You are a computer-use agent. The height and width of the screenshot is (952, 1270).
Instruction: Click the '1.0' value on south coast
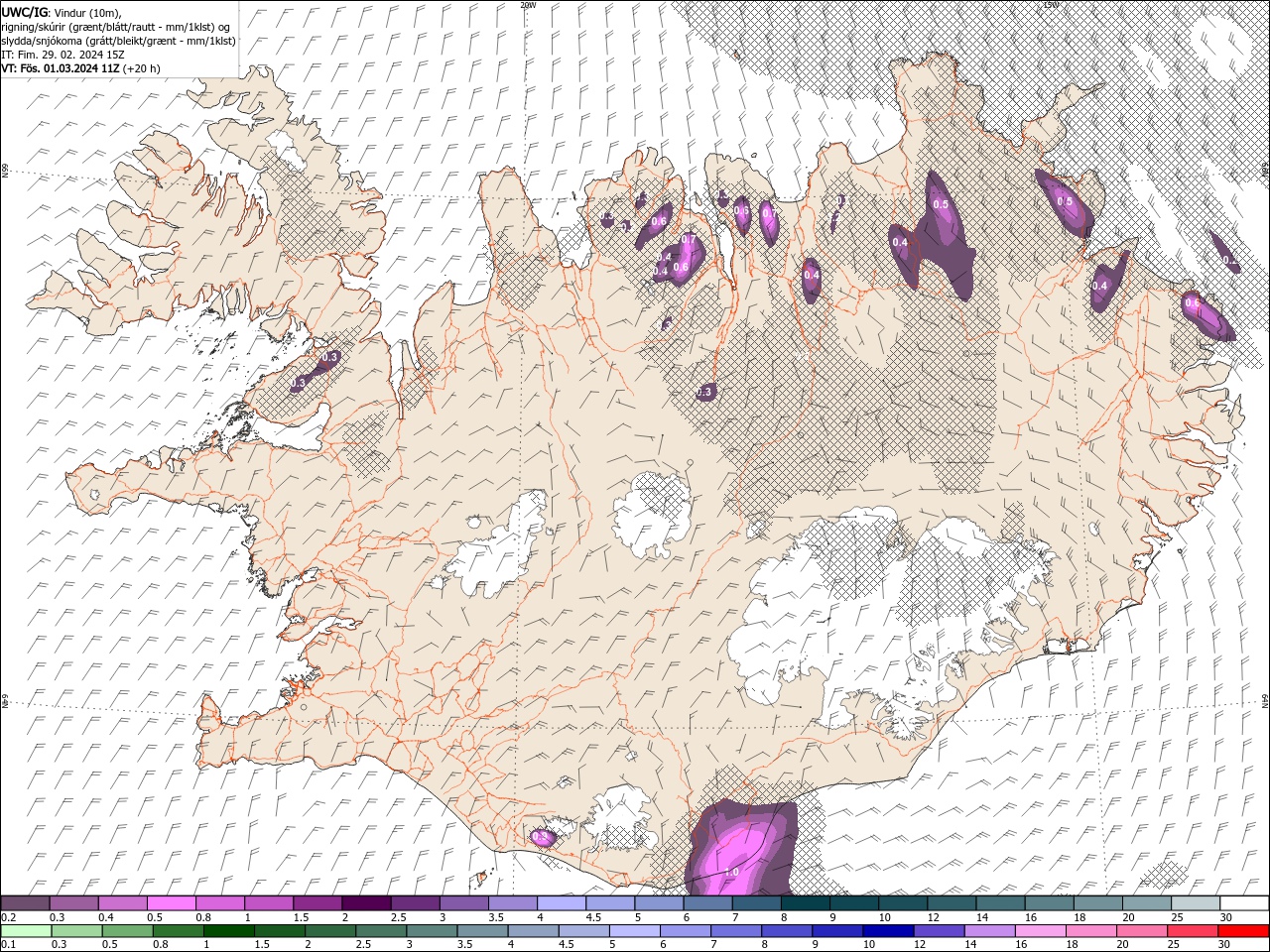(x=732, y=872)
